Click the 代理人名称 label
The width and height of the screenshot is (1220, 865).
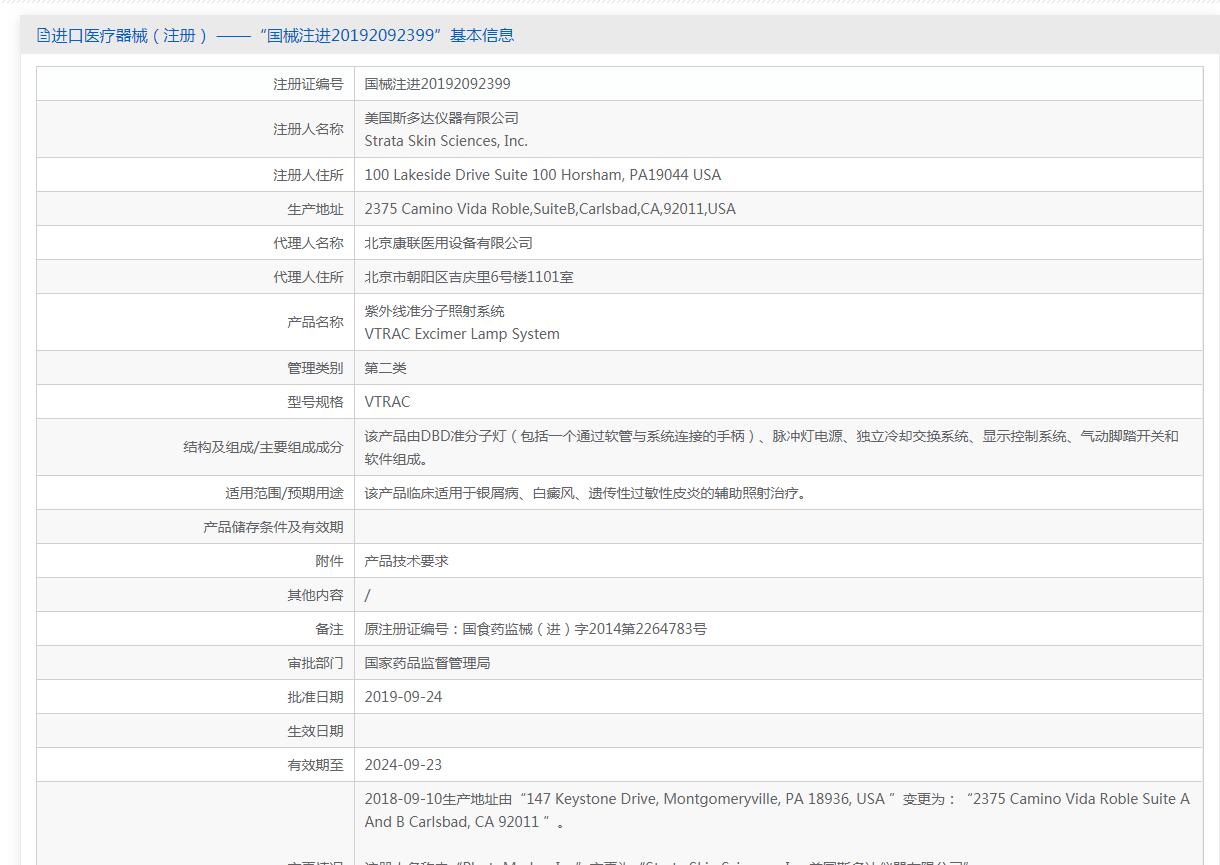pyautogui.click(x=308, y=243)
